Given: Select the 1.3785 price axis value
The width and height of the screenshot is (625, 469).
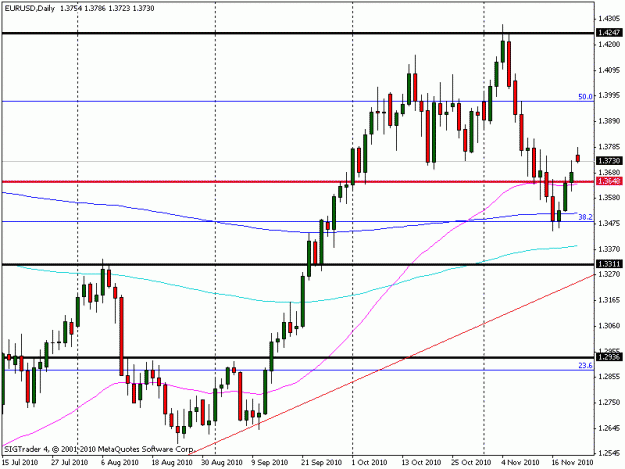Looking at the screenshot, I should click(x=609, y=147).
